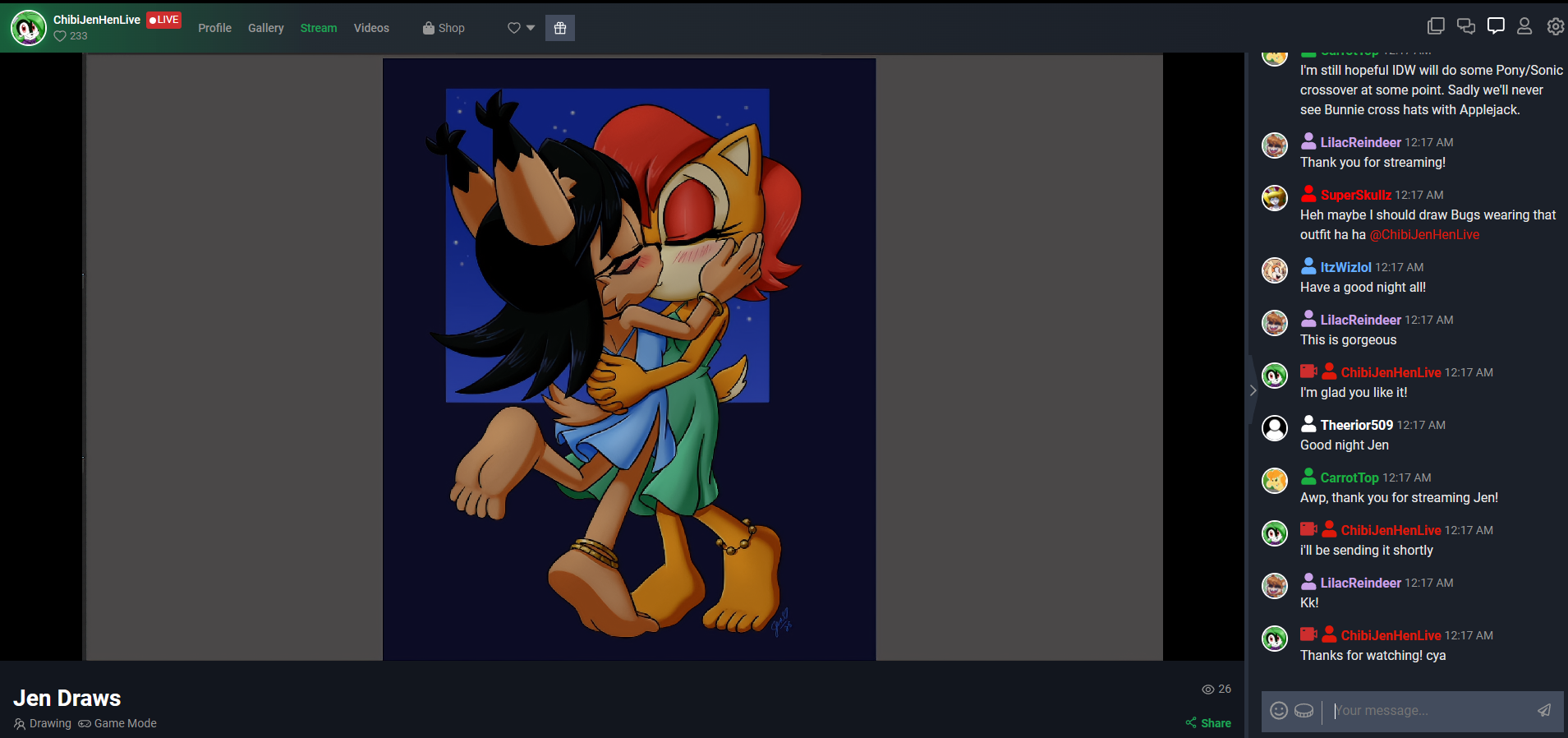Click the viewer count eye icon
The image size is (1568, 738).
click(x=1207, y=690)
